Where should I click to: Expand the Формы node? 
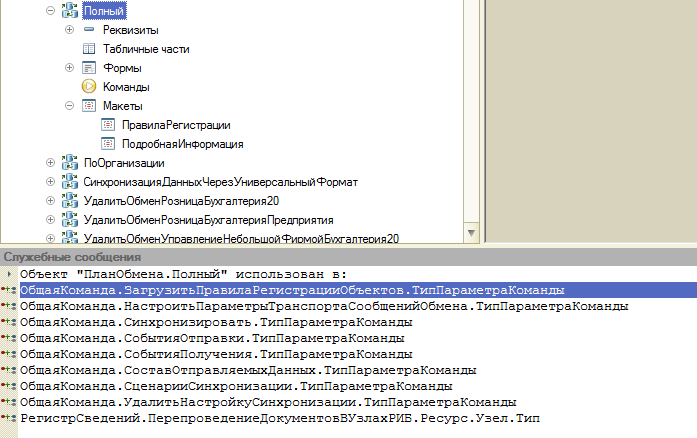point(69,68)
